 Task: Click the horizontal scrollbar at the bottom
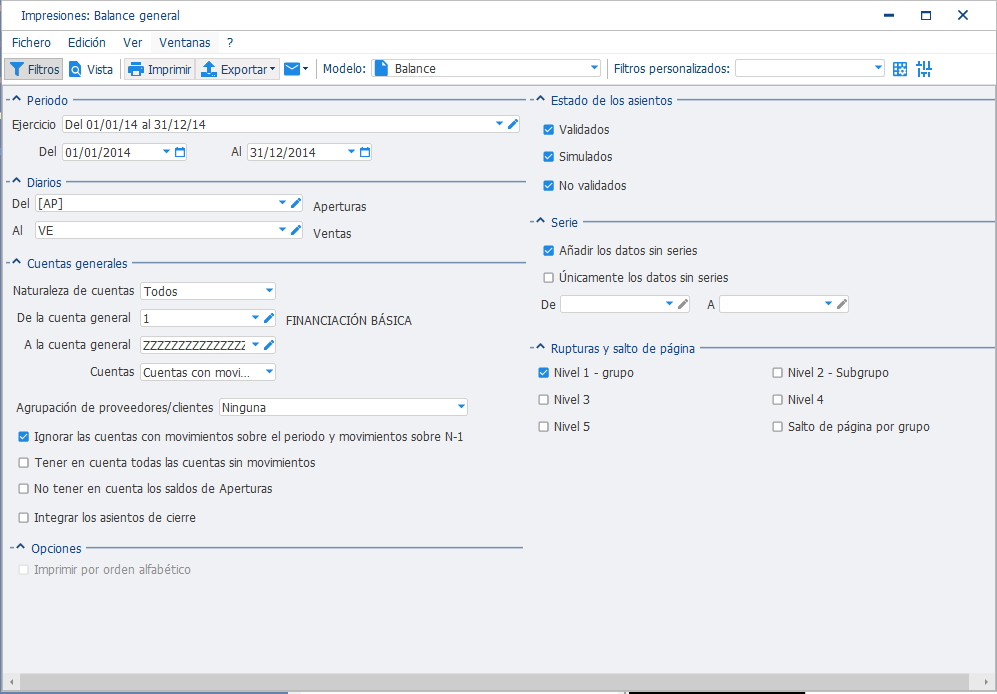click(498, 681)
